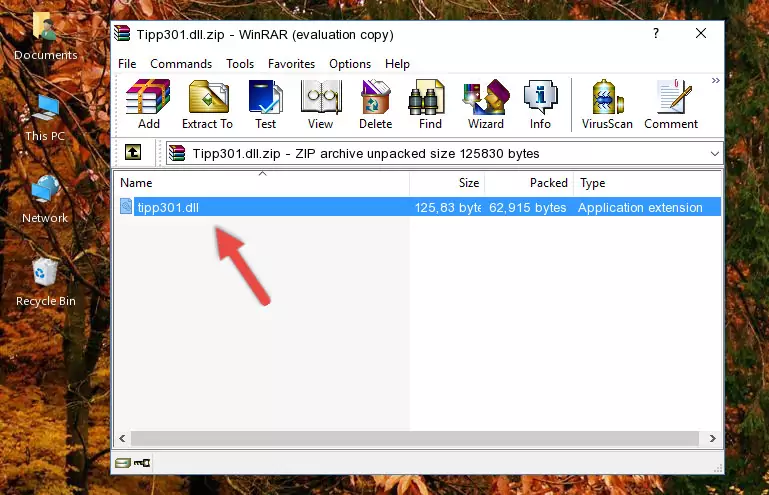The width and height of the screenshot is (769, 495).
Task: Select the This PC desktop icon
Action: click(x=45, y=118)
